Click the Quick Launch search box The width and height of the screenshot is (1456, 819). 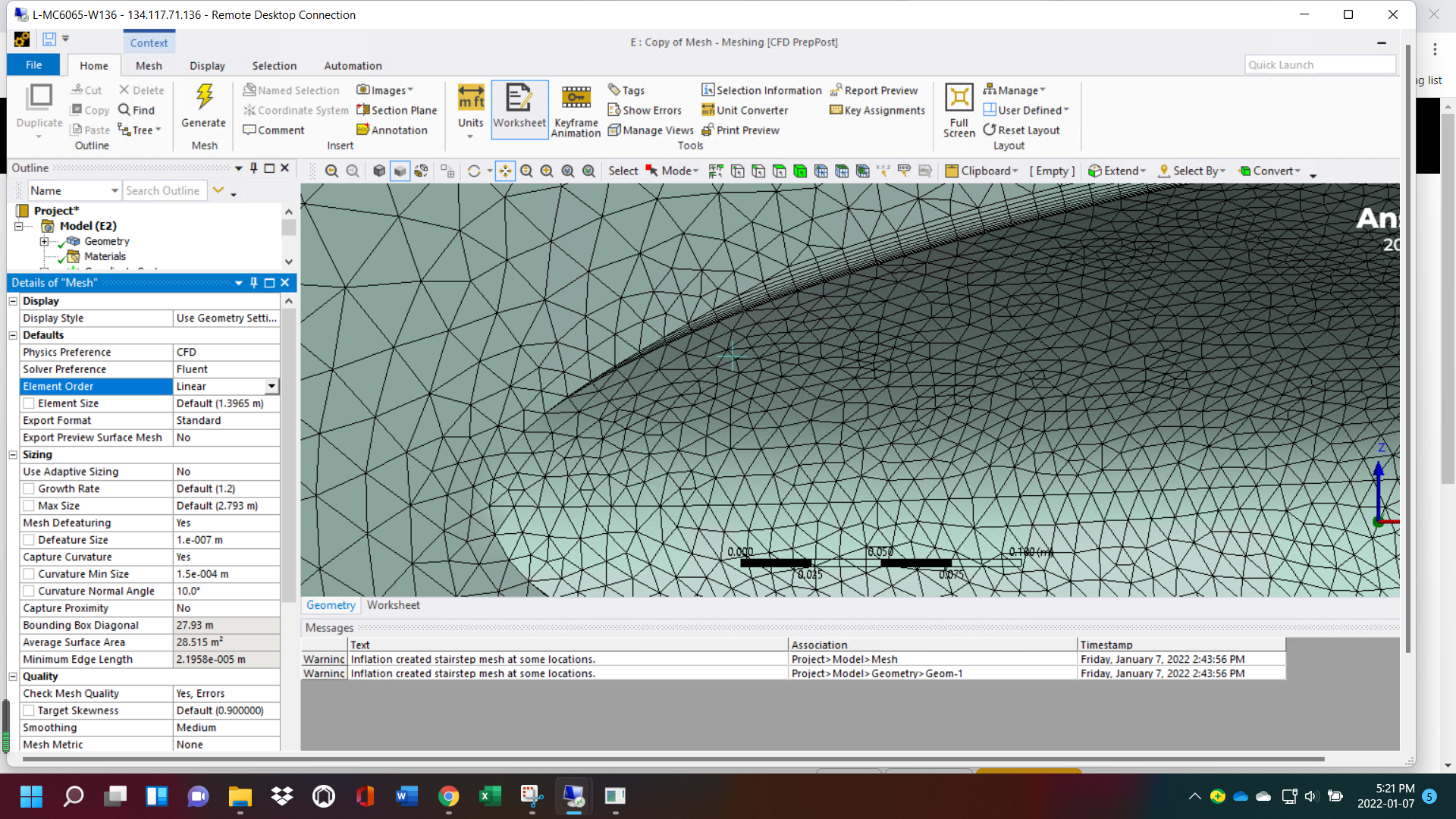click(1319, 65)
